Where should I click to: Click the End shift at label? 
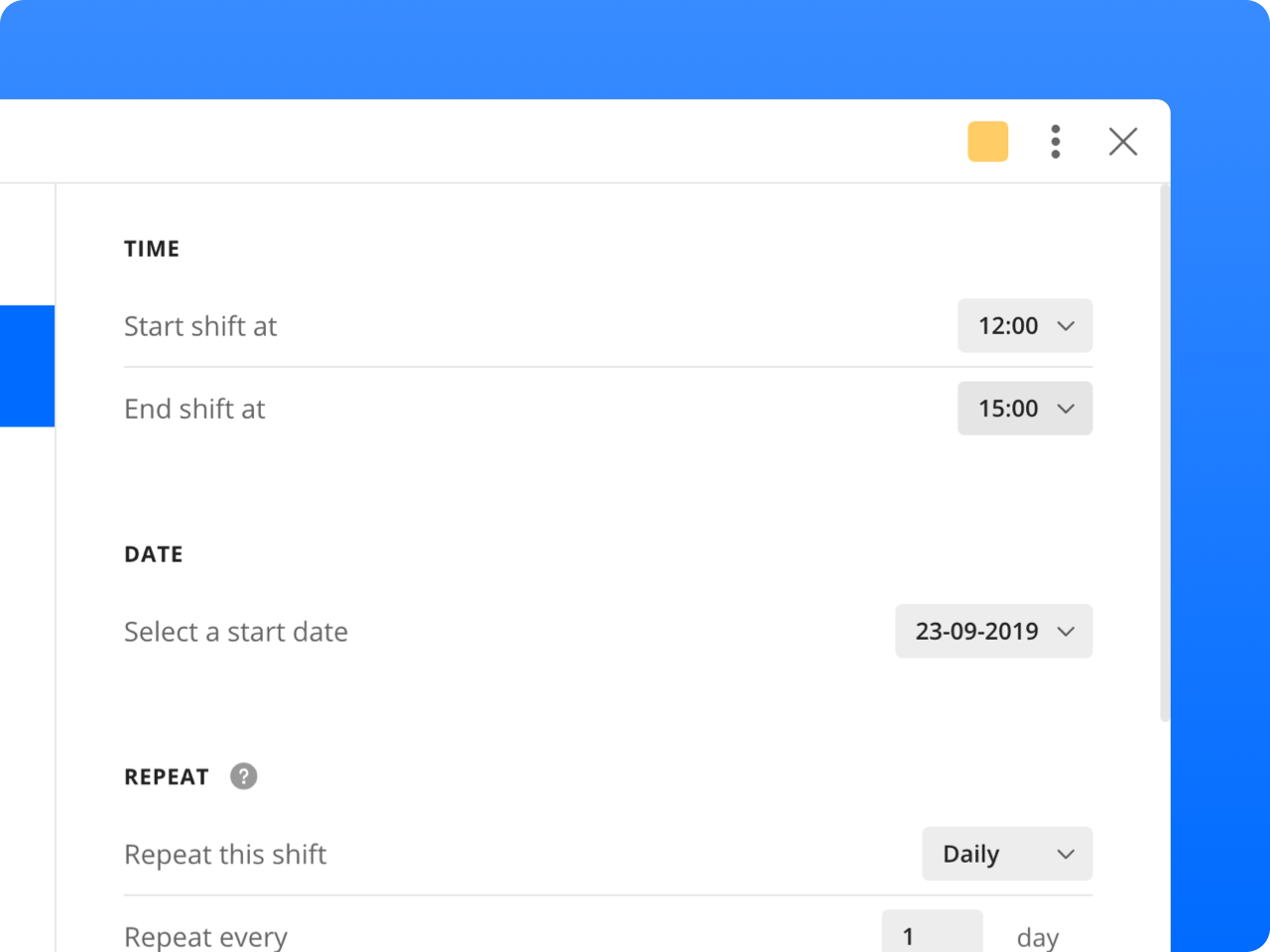[194, 409]
